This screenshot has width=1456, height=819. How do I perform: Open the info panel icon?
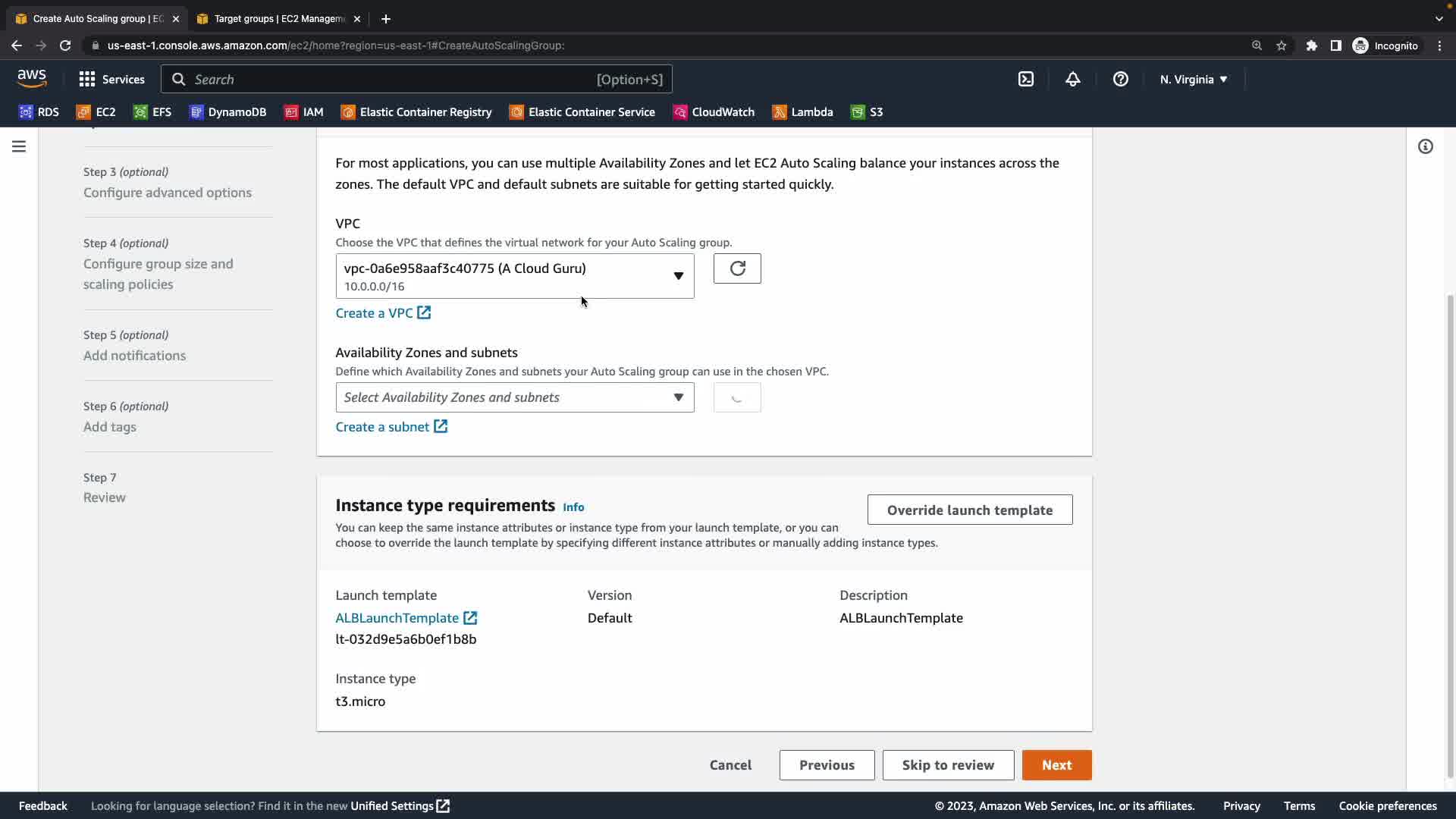[x=1425, y=146]
